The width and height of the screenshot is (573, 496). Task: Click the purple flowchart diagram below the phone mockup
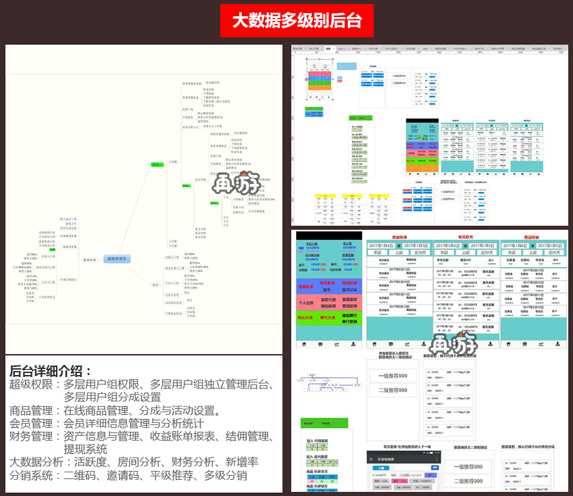(330, 383)
